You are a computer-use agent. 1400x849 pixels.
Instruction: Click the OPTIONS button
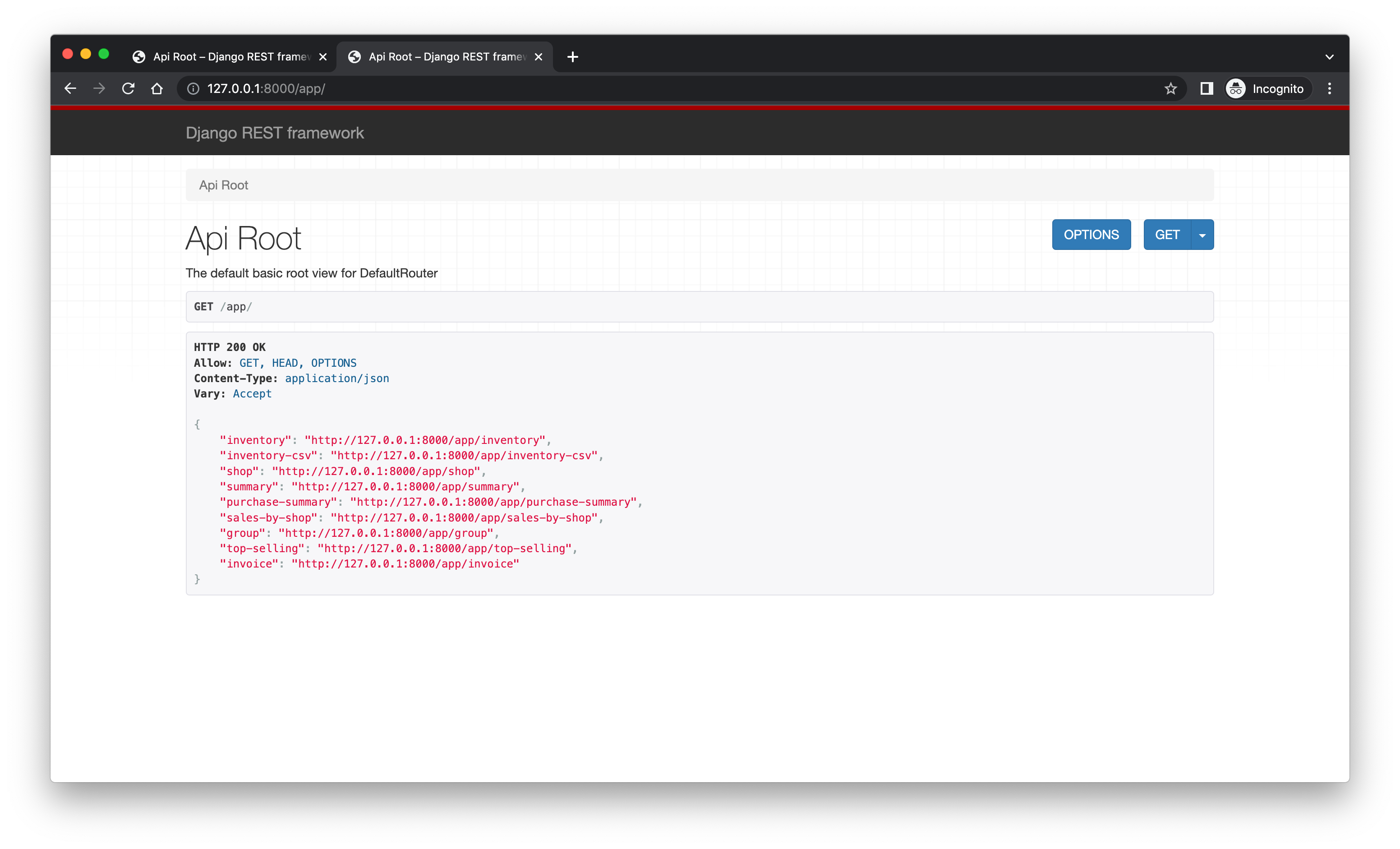tap(1091, 235)
